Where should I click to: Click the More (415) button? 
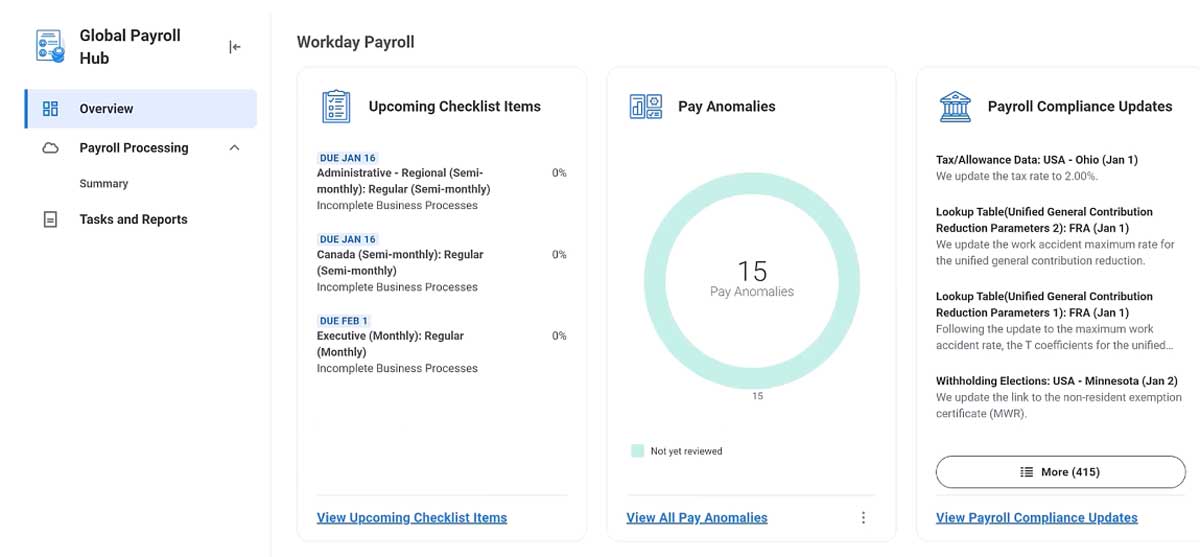[1060, 472]
